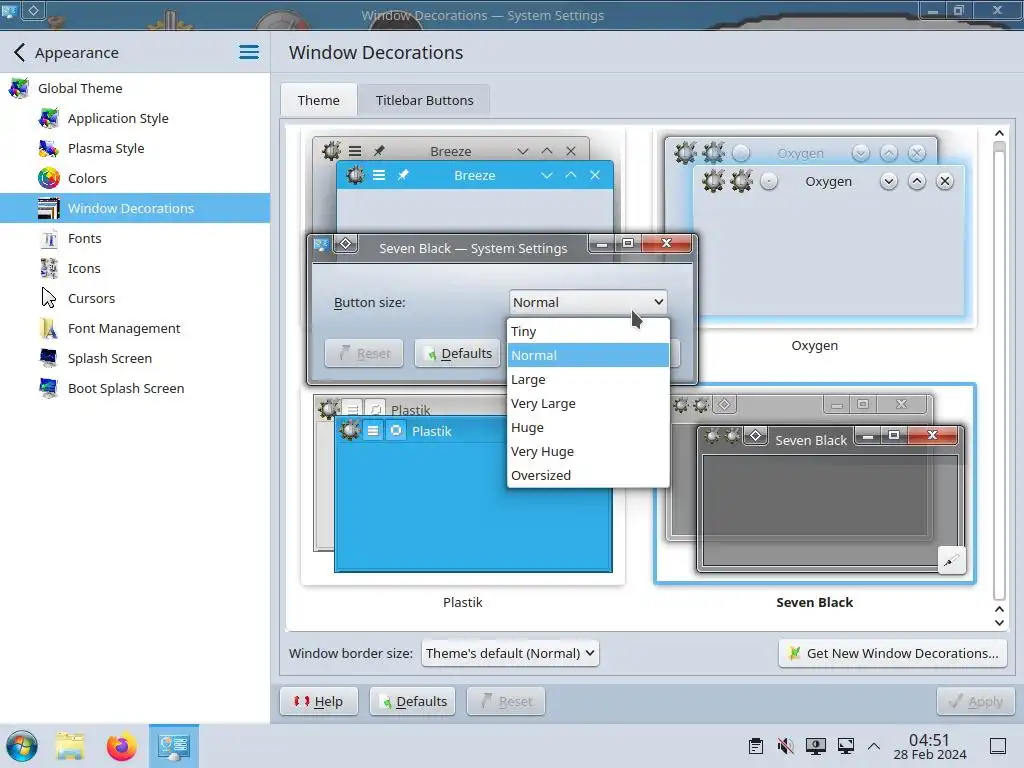Switch to the Theme tab
The height and width of the screenshot is (768, 1024).
click(x=319, y=101)
